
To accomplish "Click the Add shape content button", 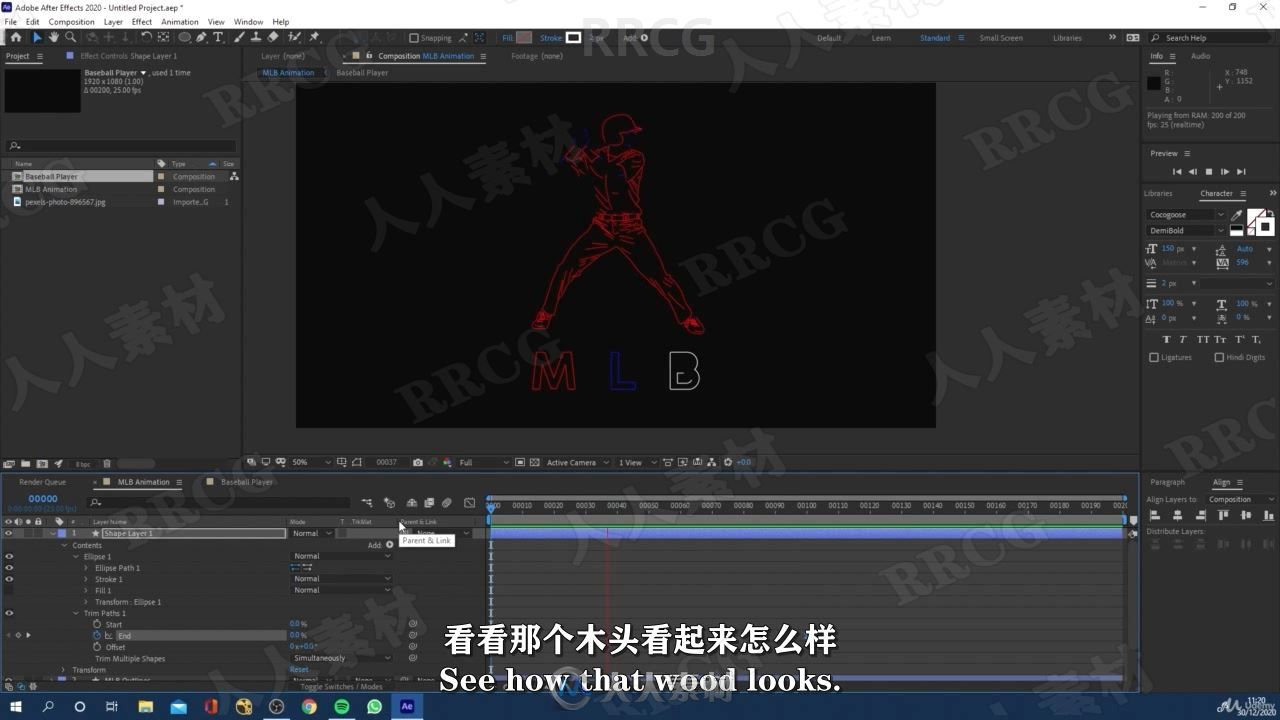I will pos(390,545).
